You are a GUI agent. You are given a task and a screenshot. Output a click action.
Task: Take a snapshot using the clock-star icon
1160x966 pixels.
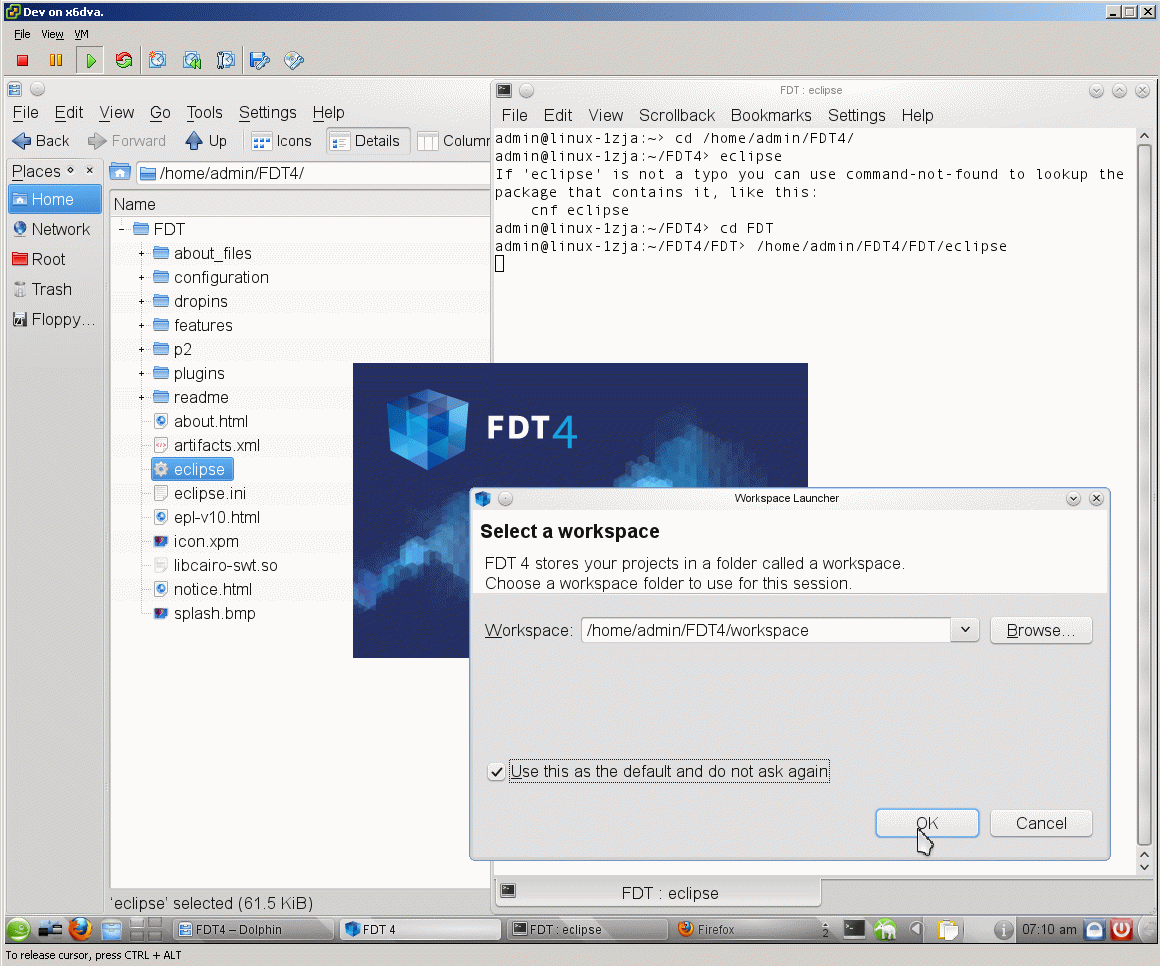(x=158, y=61)
